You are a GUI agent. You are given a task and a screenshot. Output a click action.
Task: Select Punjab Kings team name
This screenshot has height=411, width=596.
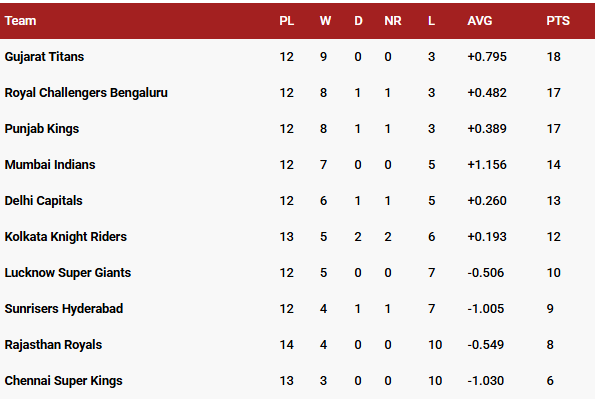(42, 129)
